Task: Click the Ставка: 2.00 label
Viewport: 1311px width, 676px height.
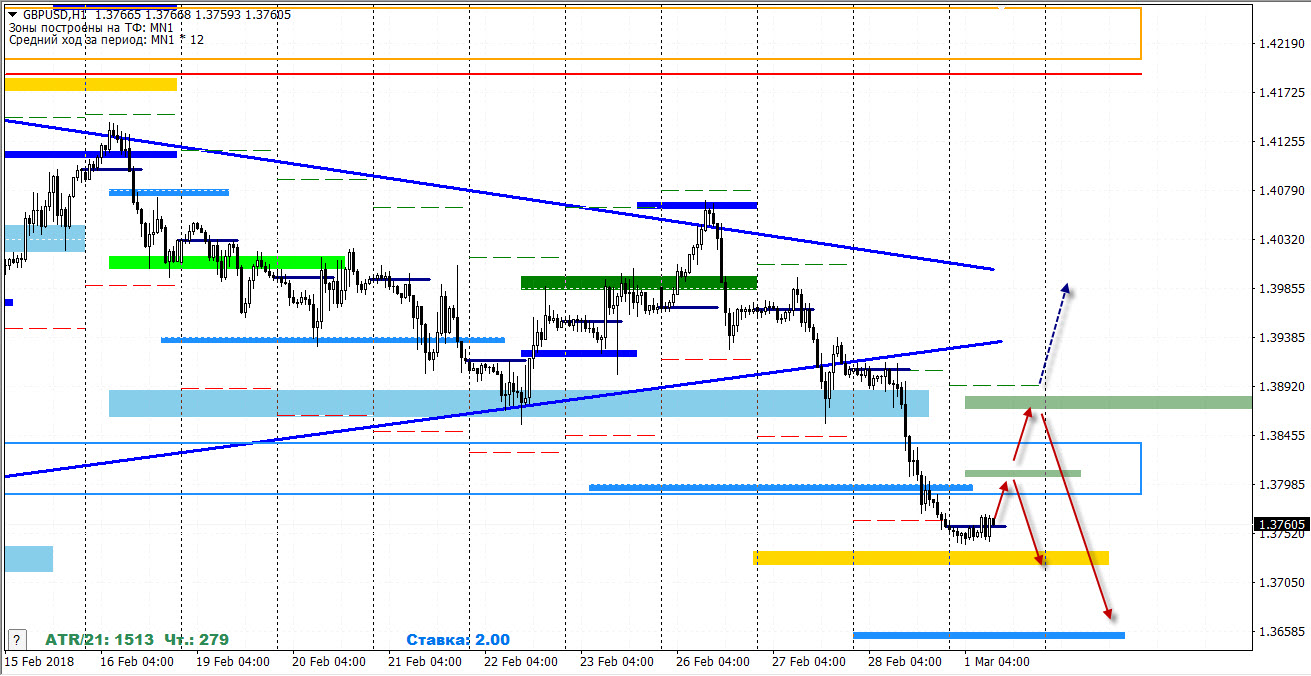Action: click(x=457, y=640)
